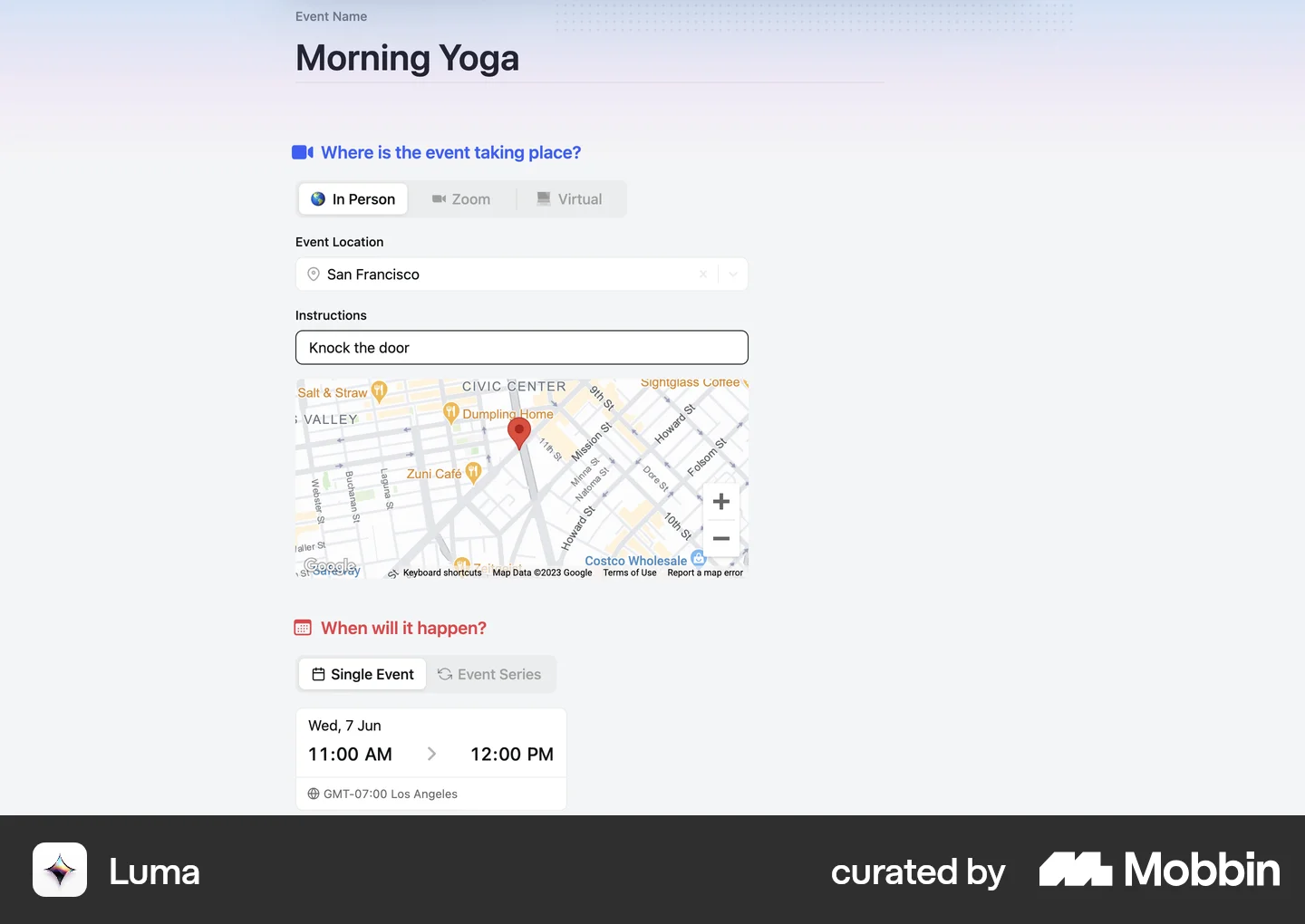Click the video camera icon beside location heading
Screen dimensions: 1305x924
coord(303,152)
